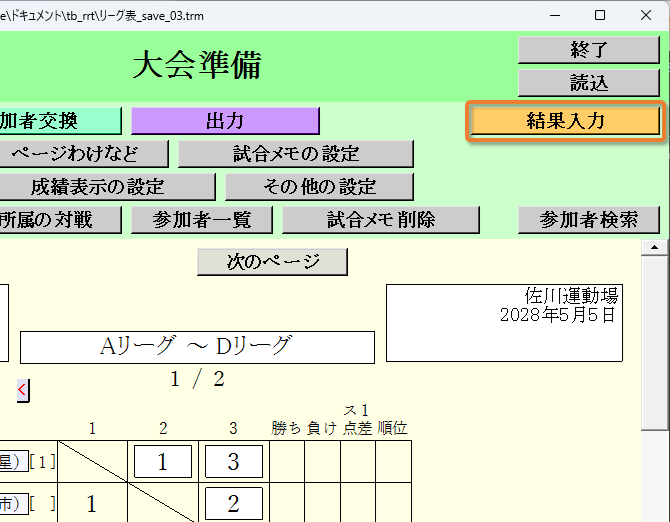Image resolution: width=670 pixels, height=522 pixels.
Task: Open ページわけなど settings
Action: 84,154
